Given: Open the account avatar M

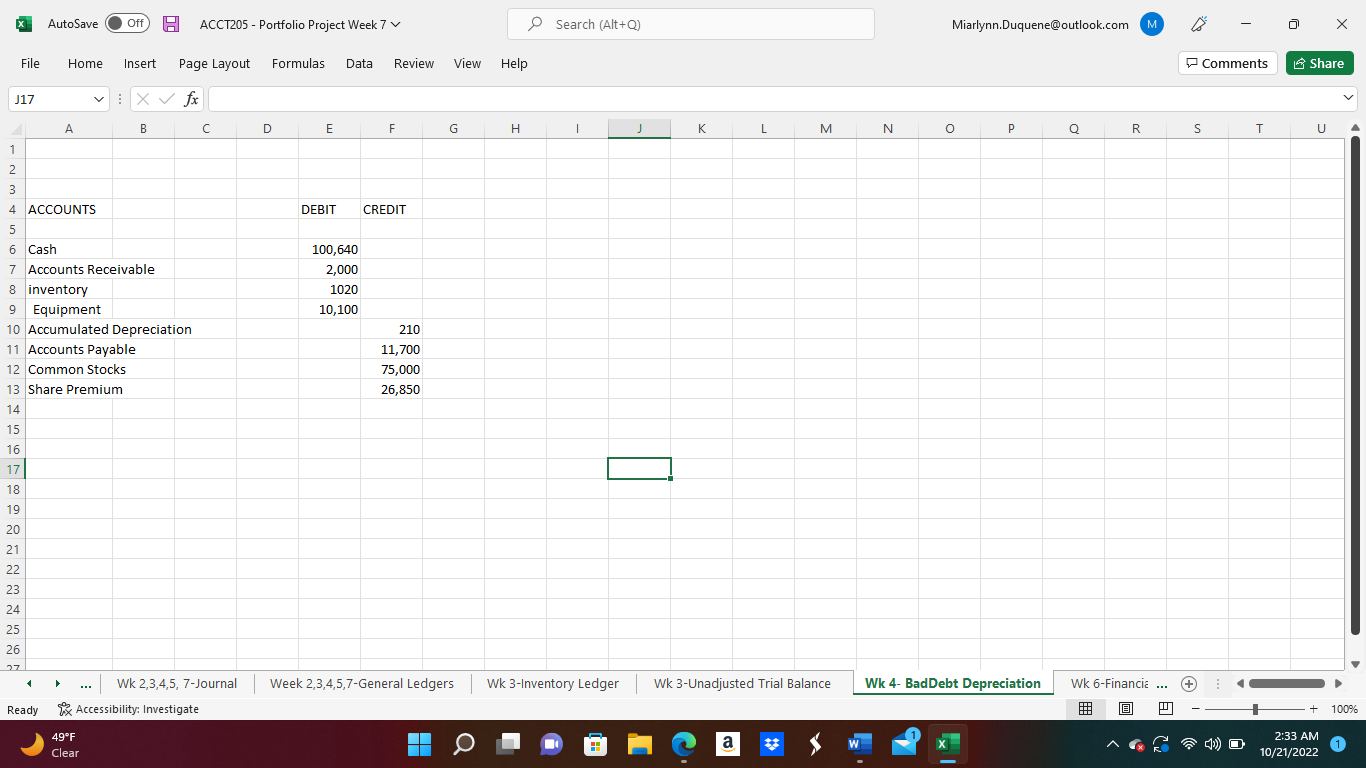Looking at the screenshot, I should [x=1152, y=24].
